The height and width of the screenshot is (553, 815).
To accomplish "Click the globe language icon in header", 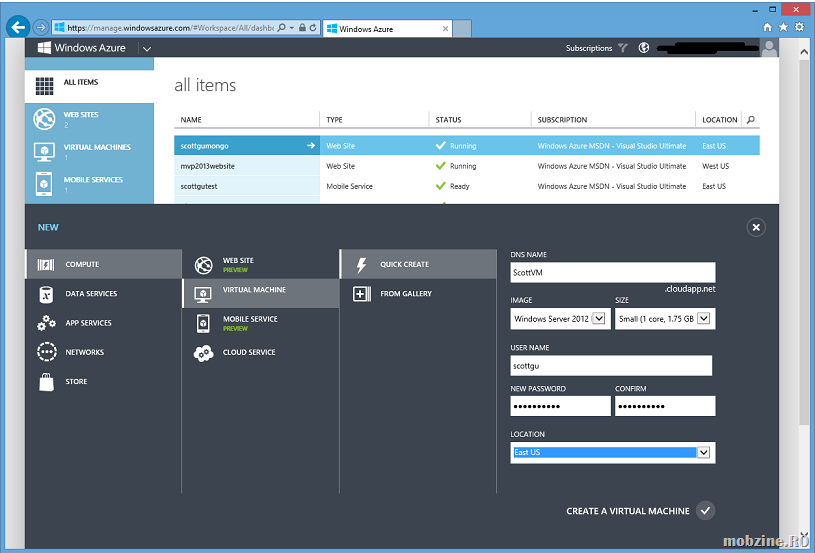I will click(x=645, y=48).
